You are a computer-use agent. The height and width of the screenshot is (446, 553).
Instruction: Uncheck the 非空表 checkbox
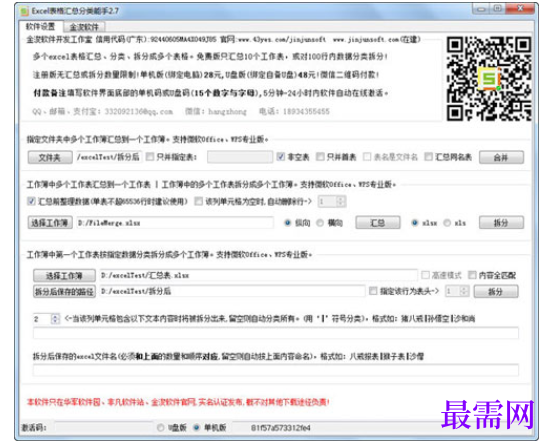click(x=280, y=157)
